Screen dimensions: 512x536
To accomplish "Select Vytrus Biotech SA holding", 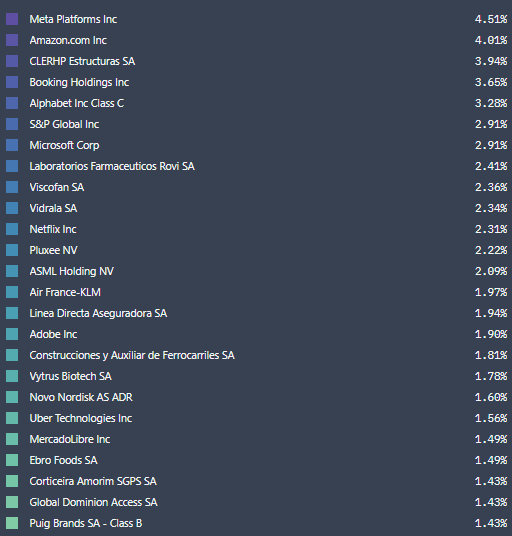I will point(70,376).
